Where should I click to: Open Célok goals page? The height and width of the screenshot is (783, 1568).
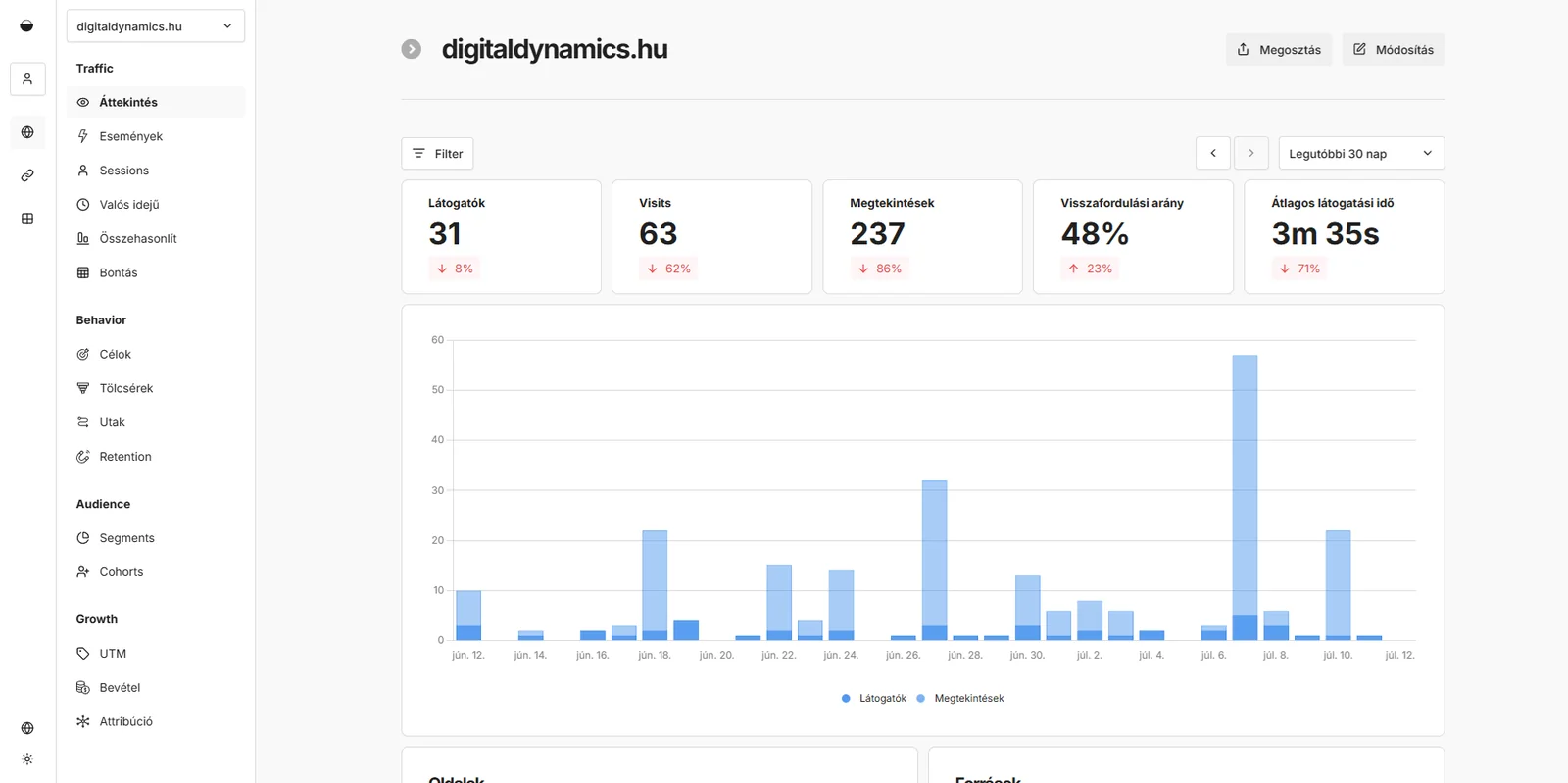pos(156,354)
